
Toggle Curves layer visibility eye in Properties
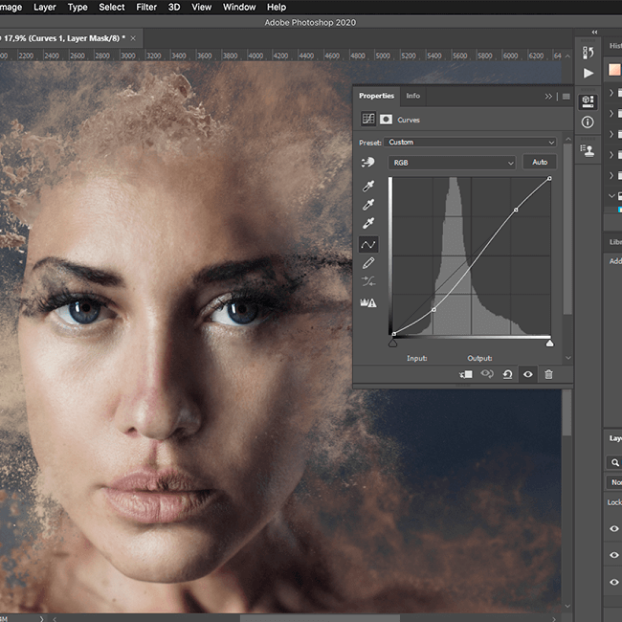click(x=528, y=374)
